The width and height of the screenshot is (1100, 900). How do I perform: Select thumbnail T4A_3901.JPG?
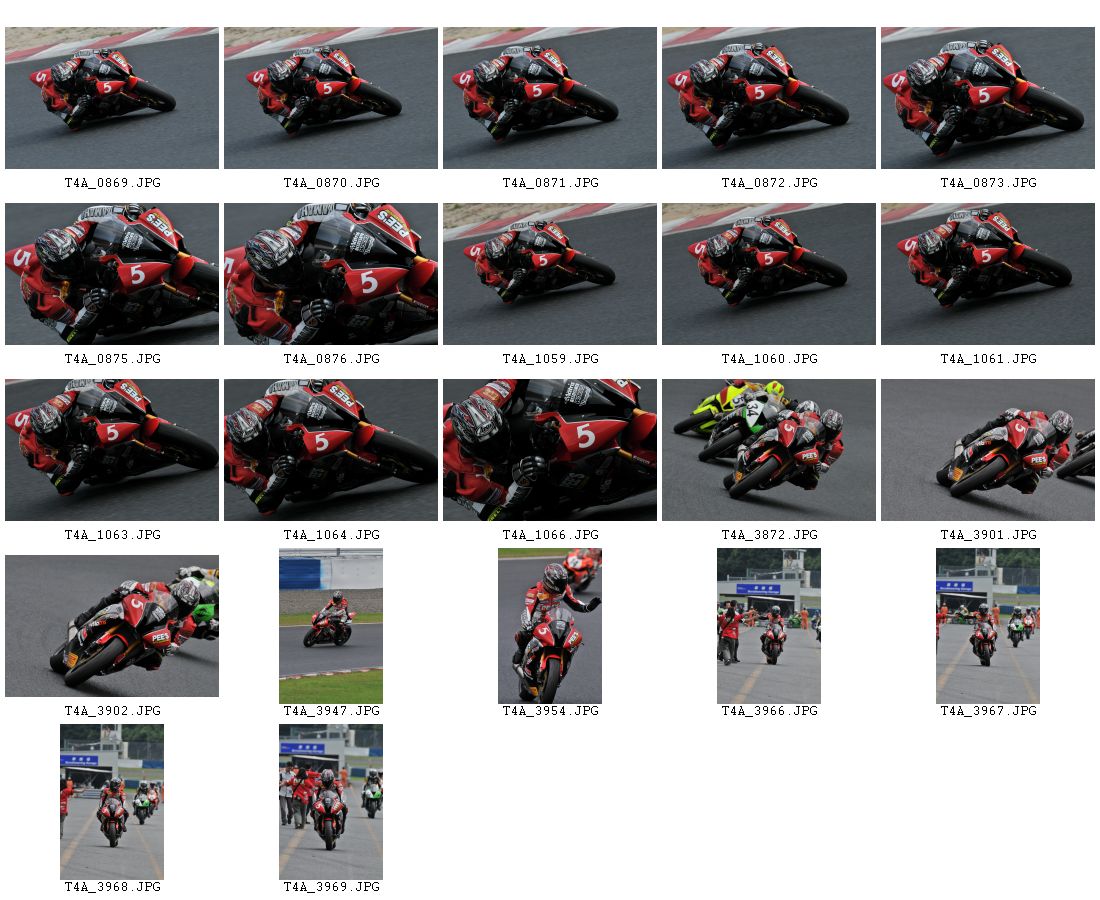tap(987, 450)
